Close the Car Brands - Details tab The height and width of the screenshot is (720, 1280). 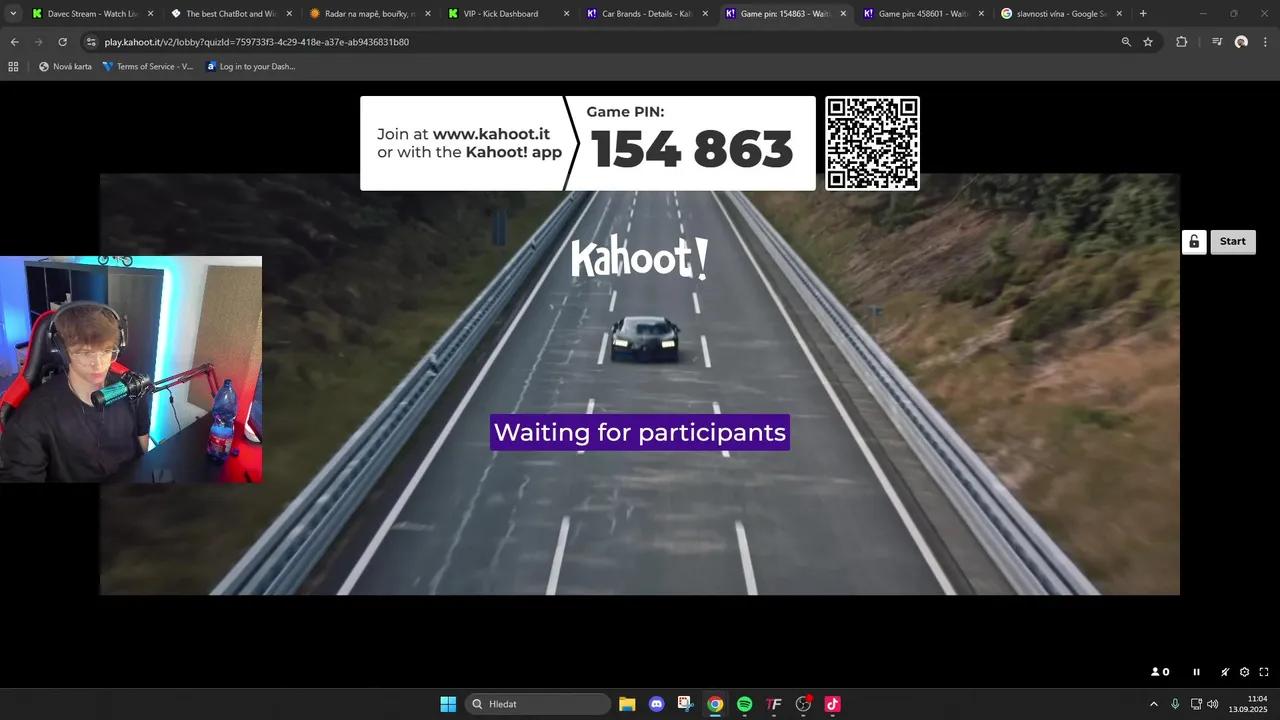(x=704, y=14)
